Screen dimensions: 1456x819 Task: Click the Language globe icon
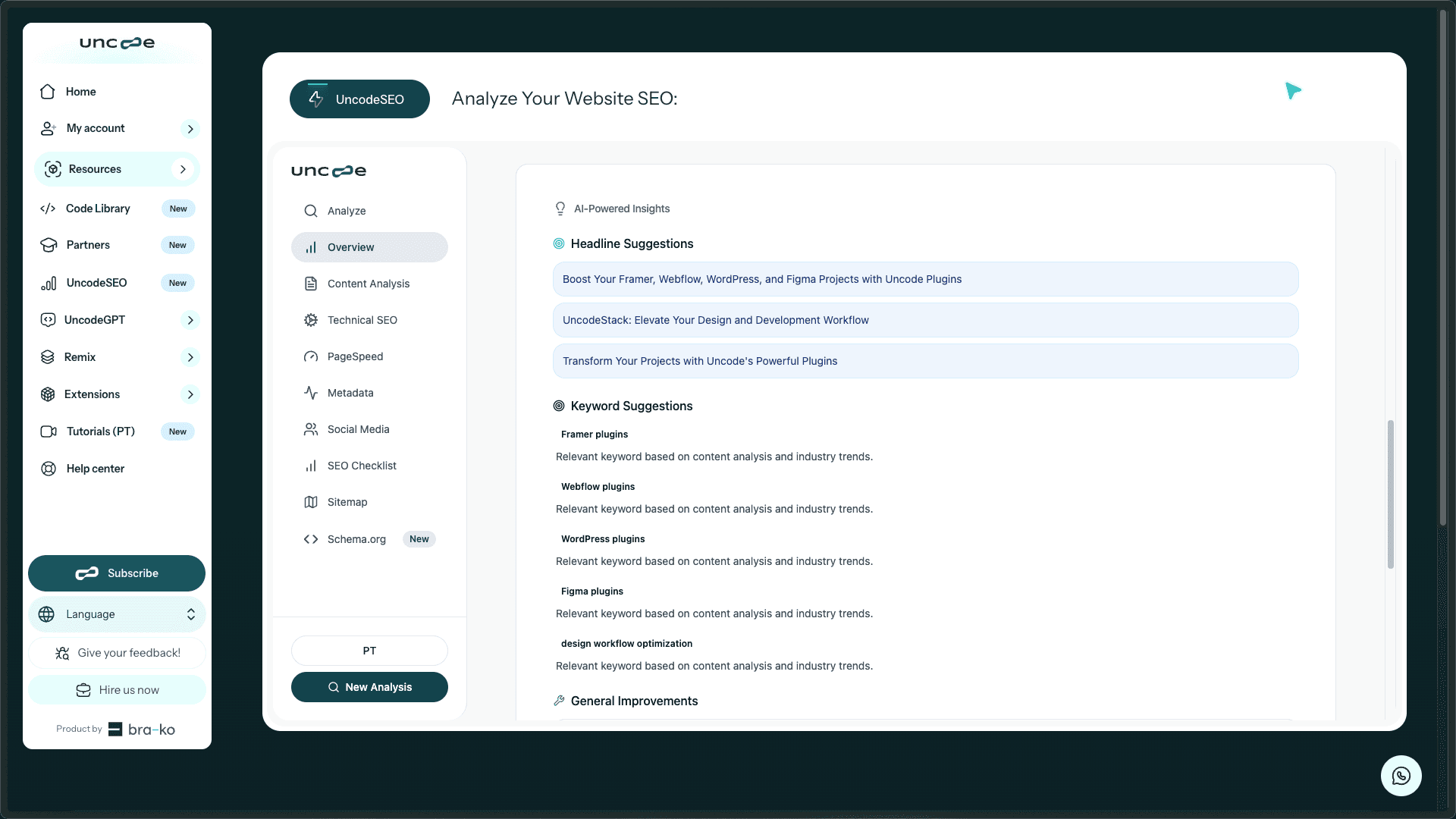pos(46,614)
